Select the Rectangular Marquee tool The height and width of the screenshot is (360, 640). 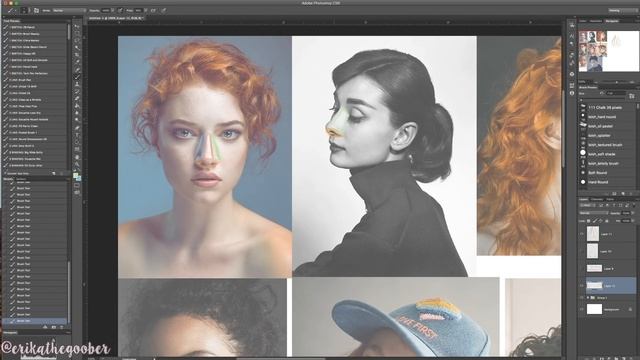(77, 34)
